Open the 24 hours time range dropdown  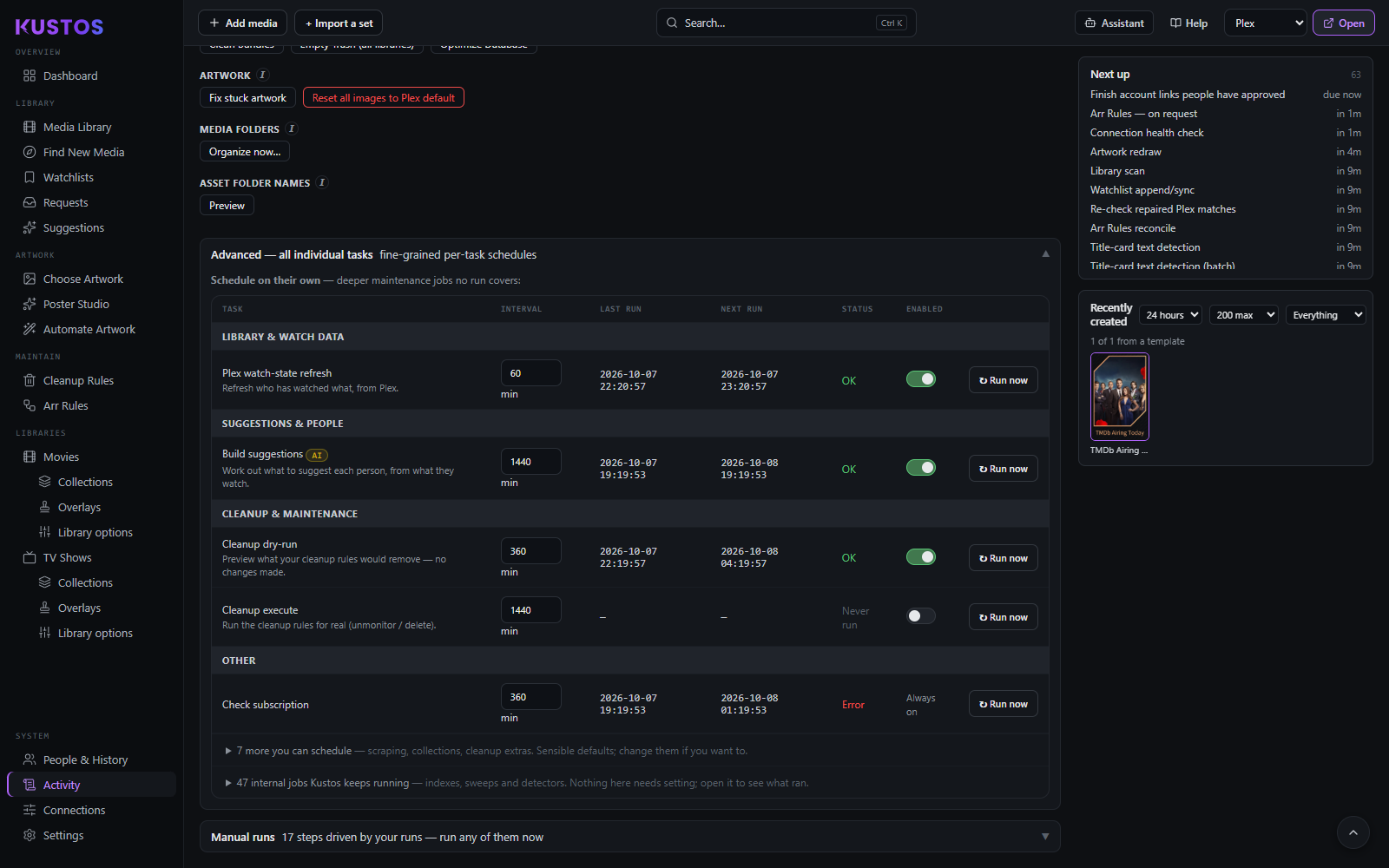[1170, 315]
